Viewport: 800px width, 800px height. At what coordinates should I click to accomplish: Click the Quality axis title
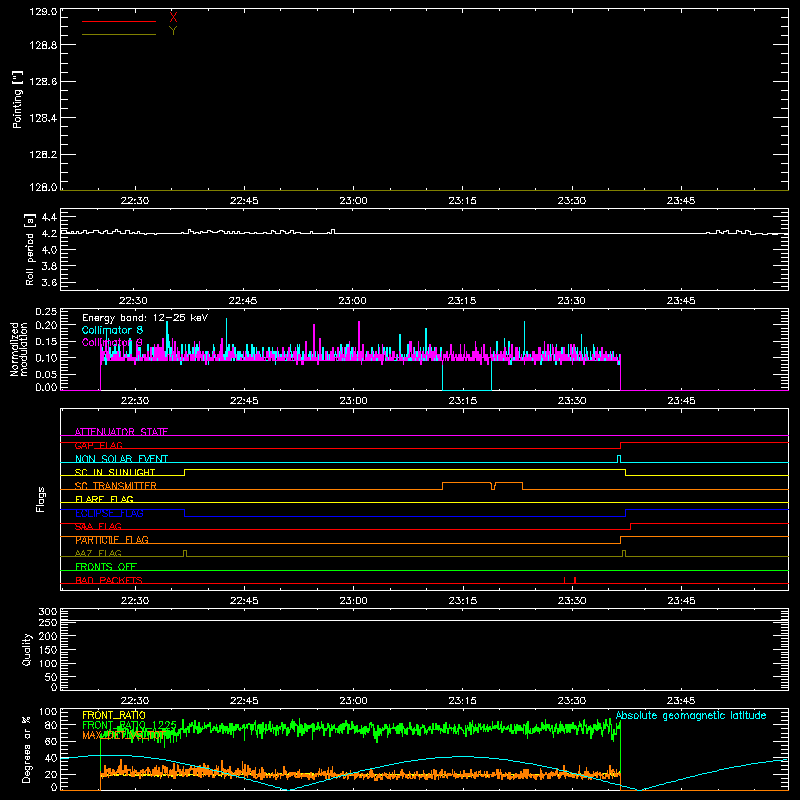coord(27,649)
